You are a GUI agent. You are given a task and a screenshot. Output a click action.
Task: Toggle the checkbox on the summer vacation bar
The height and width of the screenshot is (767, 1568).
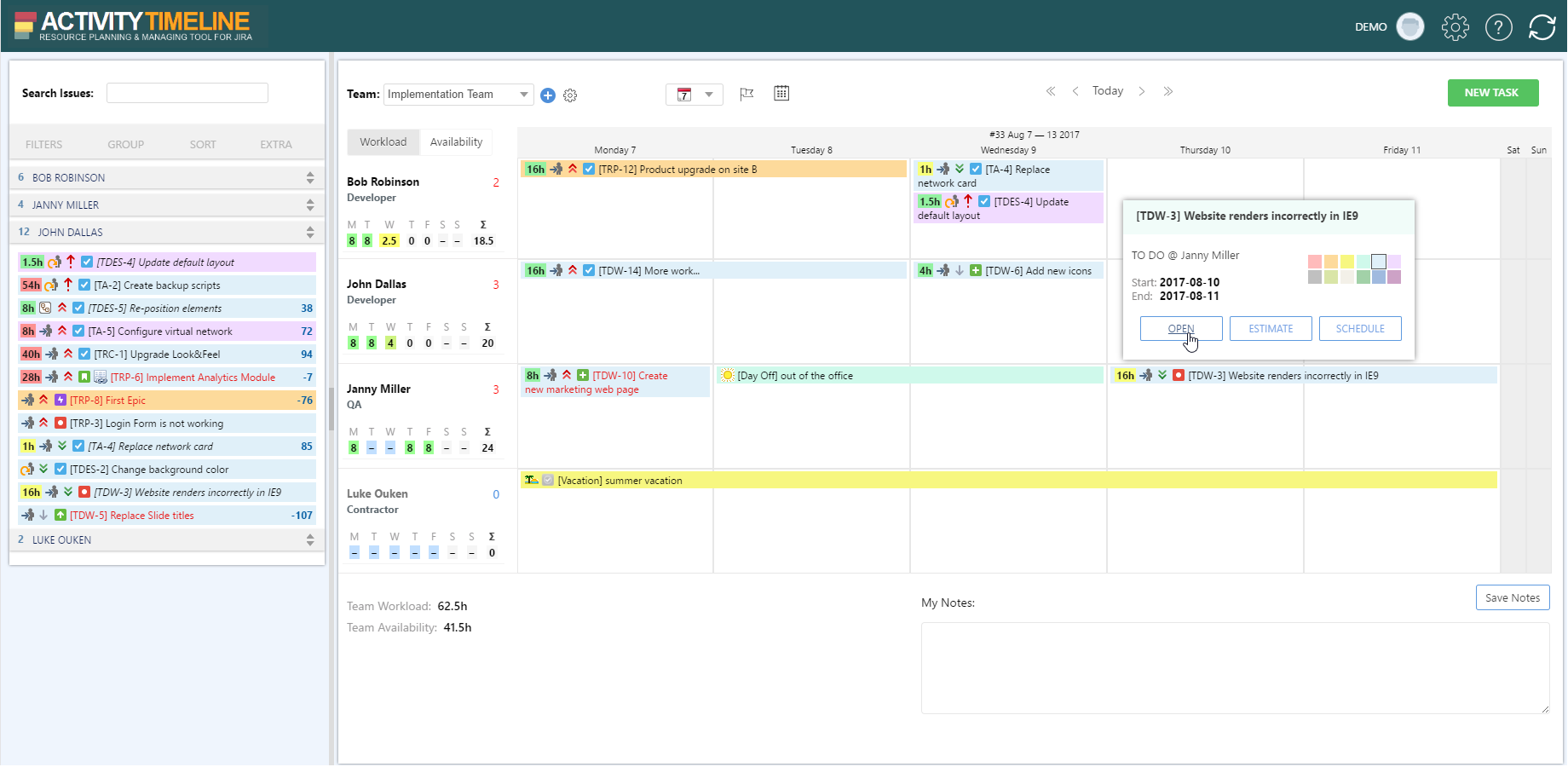[x=548, y=480]
